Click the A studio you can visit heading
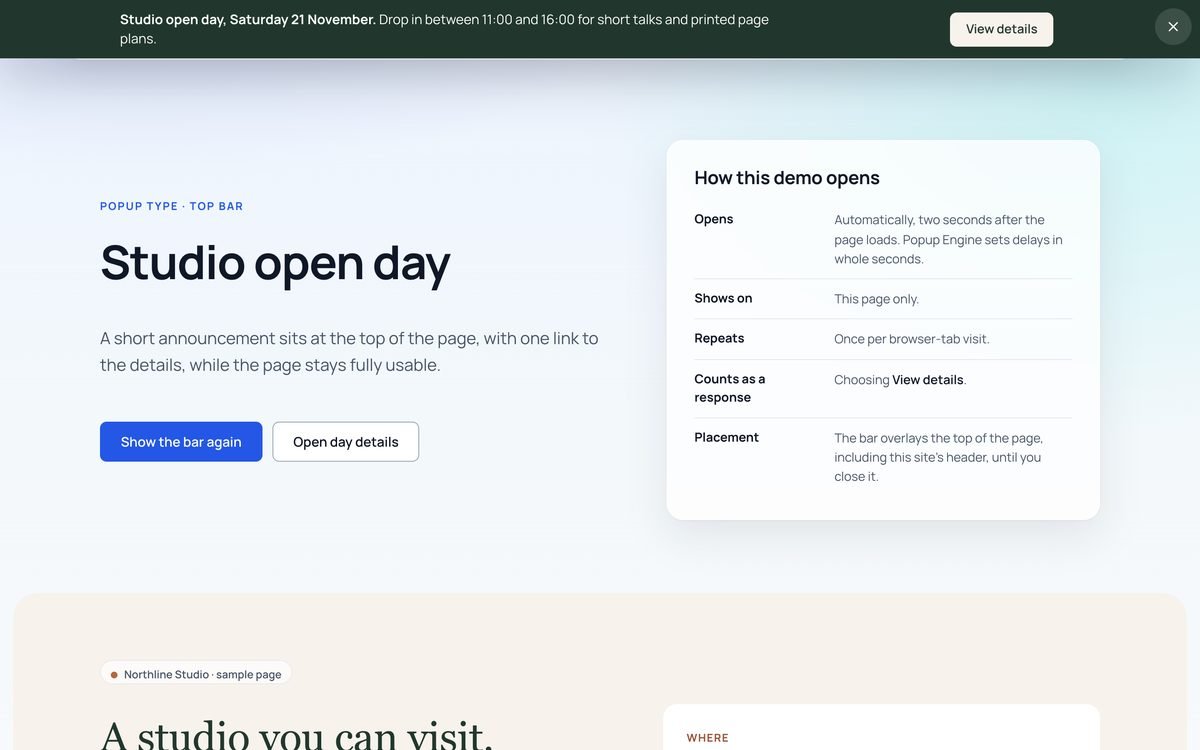Image resolution: width=1200 pixels, height=750 pixels. (297, 735)
